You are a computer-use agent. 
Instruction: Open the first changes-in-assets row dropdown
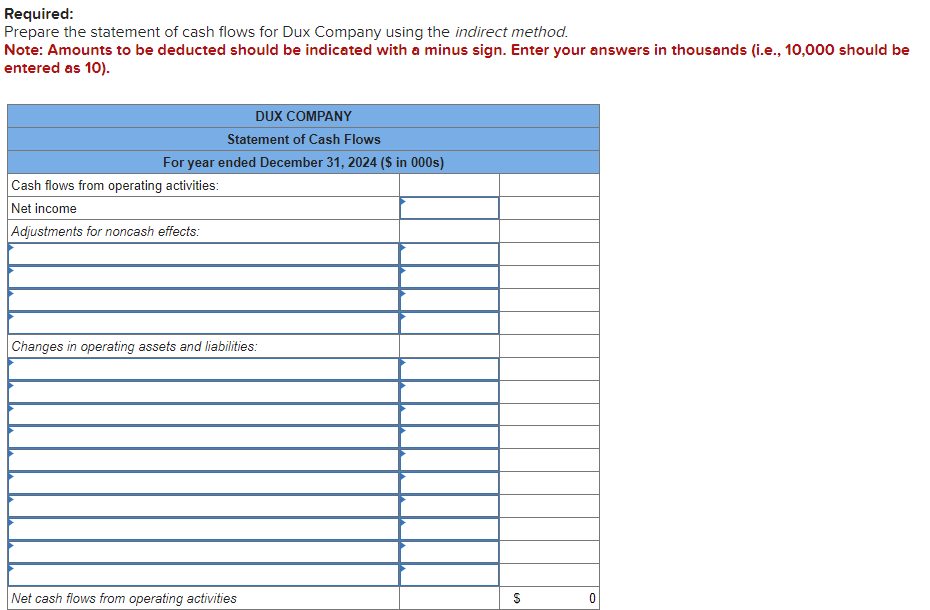coord(200,368)
